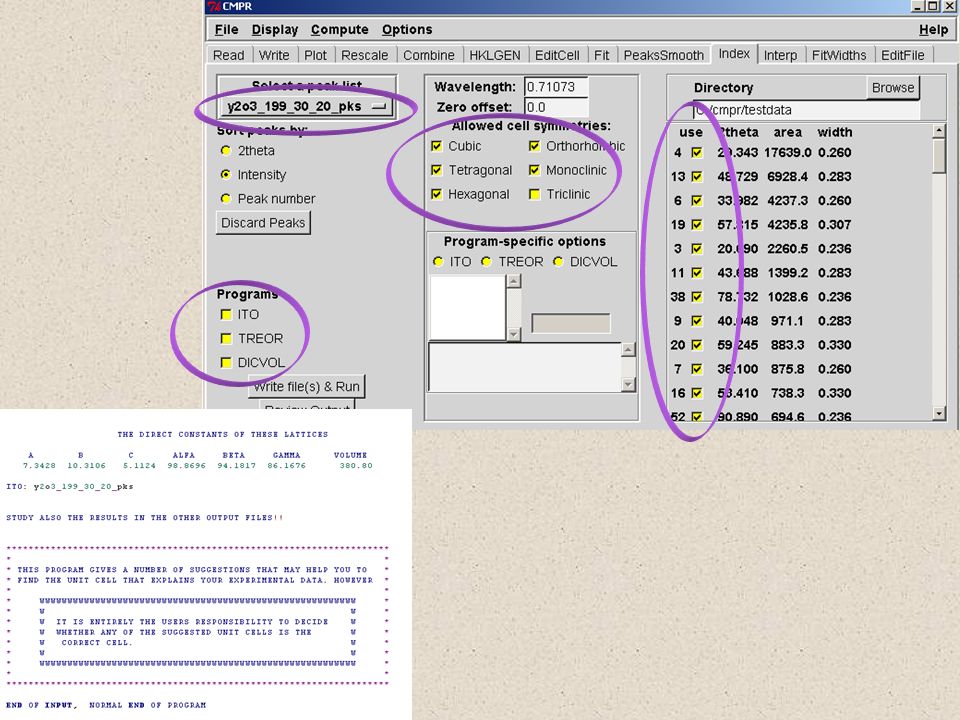Switch to the Interp tab

point(781,55)
